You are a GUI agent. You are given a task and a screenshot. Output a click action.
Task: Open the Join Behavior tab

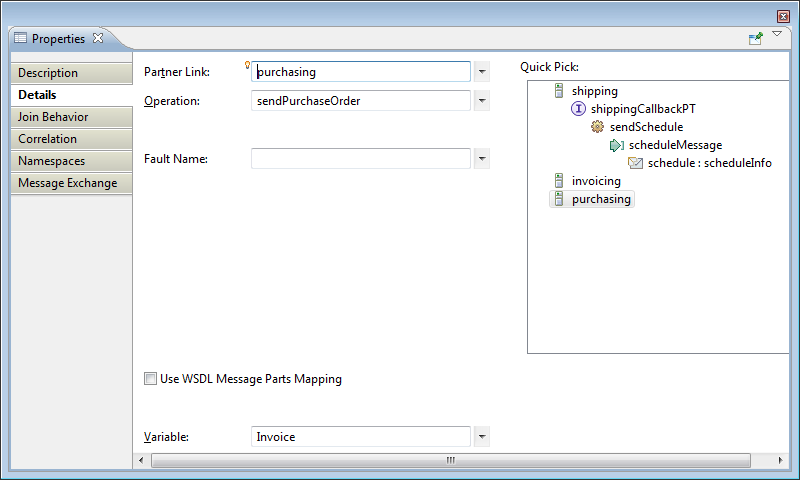pos(70,117)
